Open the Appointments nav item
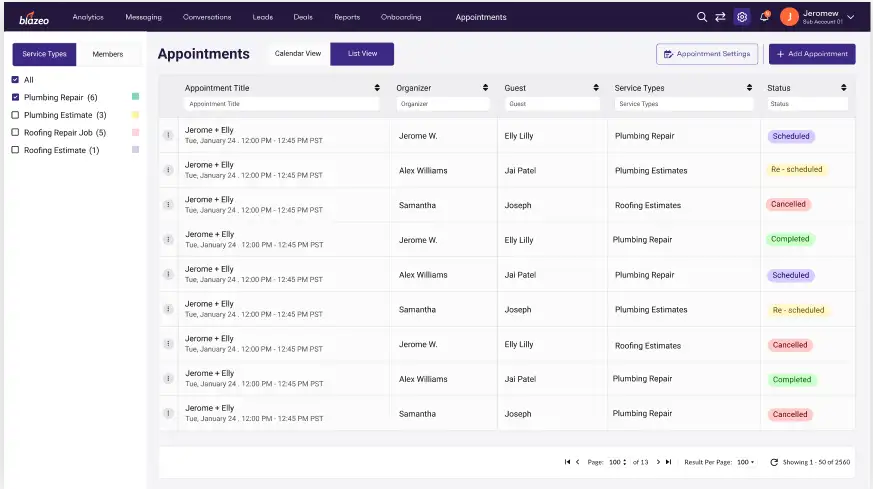 pos(481,17)
